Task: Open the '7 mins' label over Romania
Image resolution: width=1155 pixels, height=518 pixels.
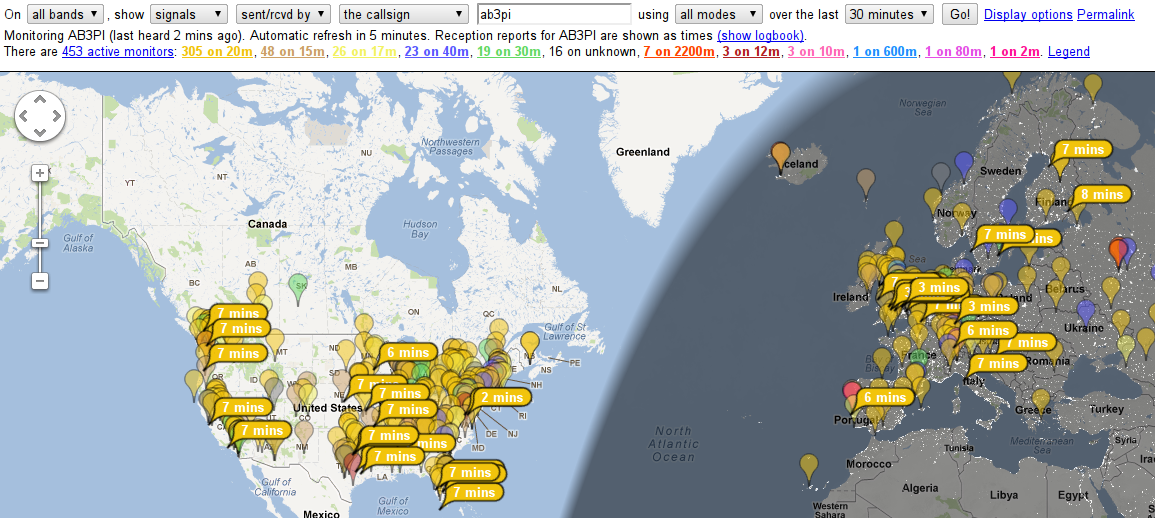Action: pyautogui.click(x=1027, y=343)
